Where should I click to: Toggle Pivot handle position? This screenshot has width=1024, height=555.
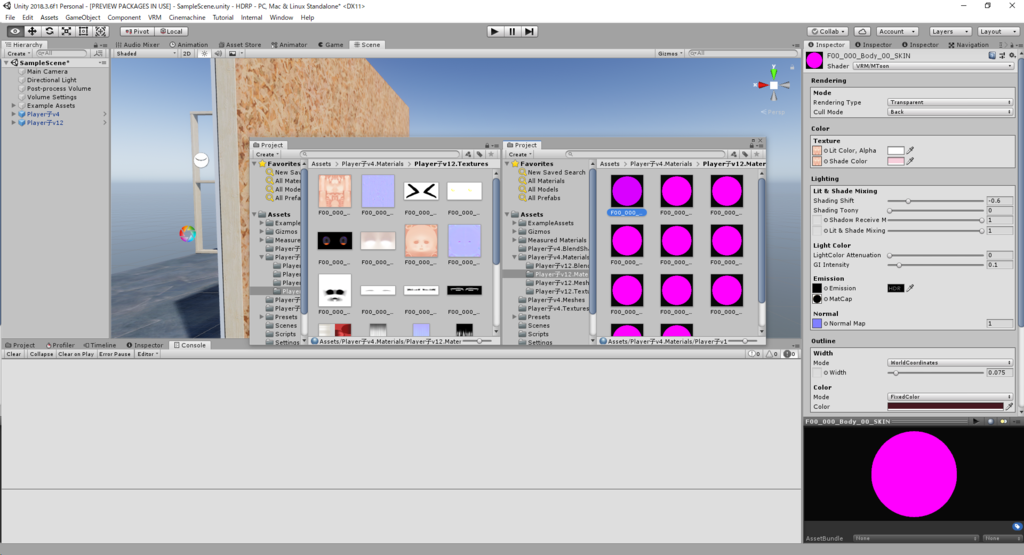137,31
